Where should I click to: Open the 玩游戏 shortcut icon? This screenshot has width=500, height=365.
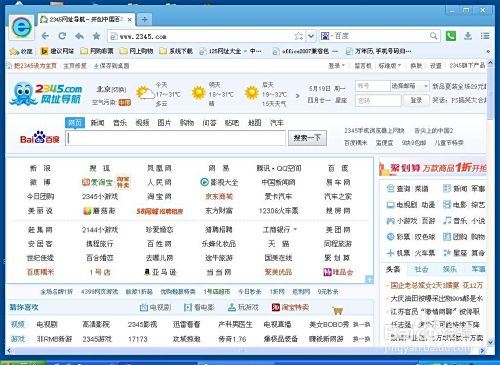[243, 307]
